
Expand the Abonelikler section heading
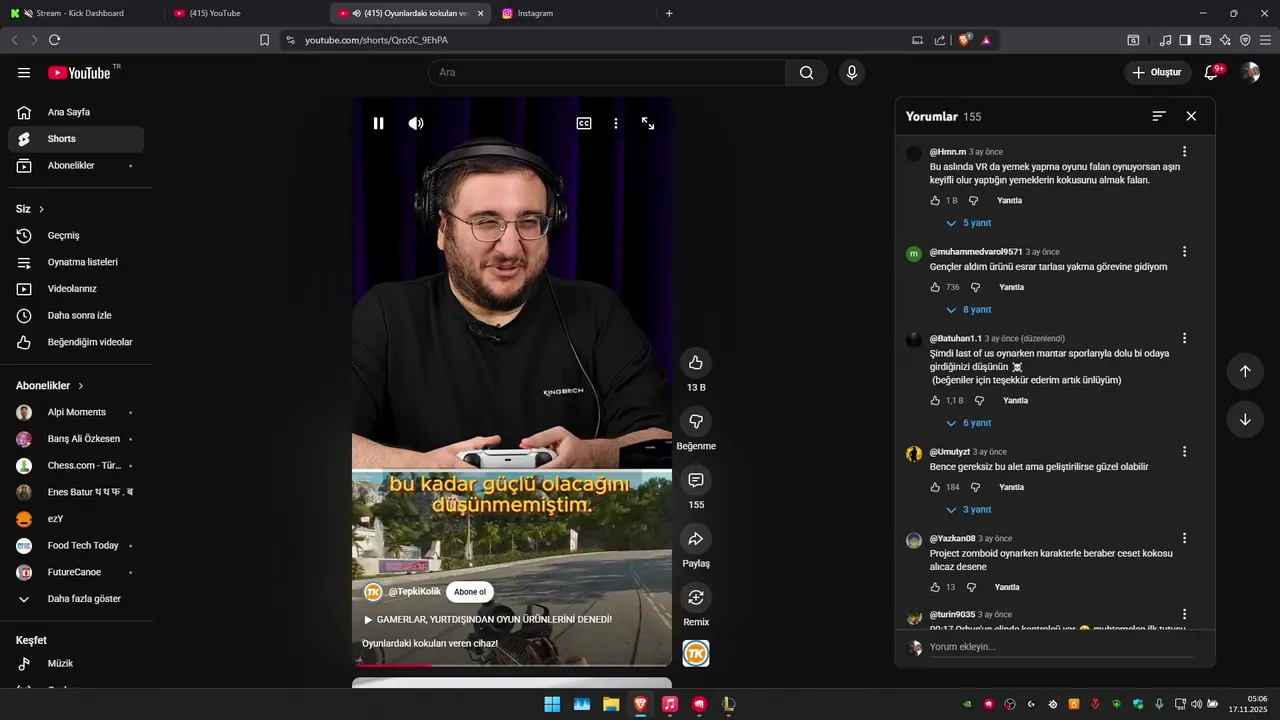coord(50,385)
